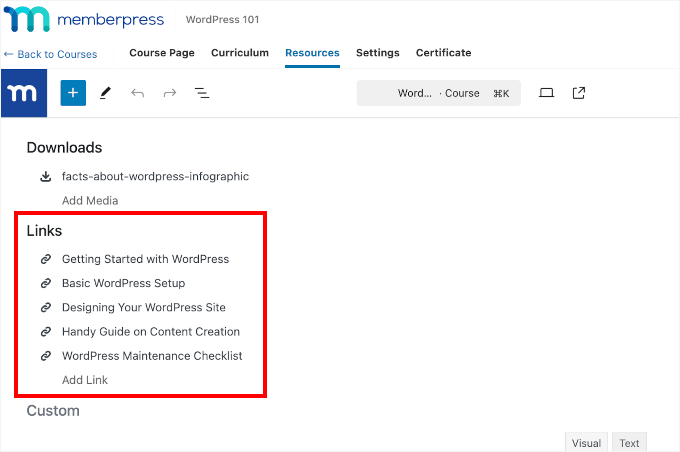Open the Course Page tab
The width and height of the screenshot is (680, 452).
[x=162, y=52]
